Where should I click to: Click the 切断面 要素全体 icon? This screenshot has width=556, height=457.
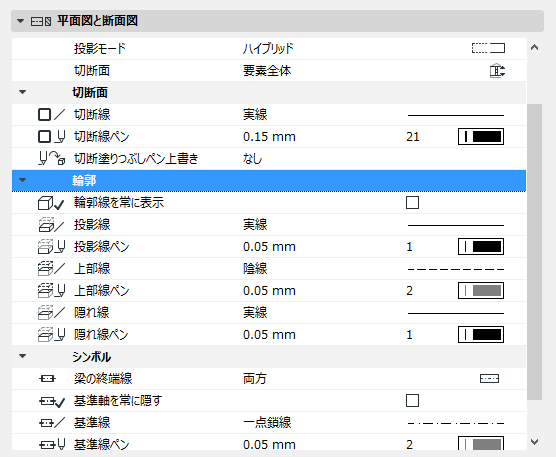pyautogui.click(x=497, y=71)
